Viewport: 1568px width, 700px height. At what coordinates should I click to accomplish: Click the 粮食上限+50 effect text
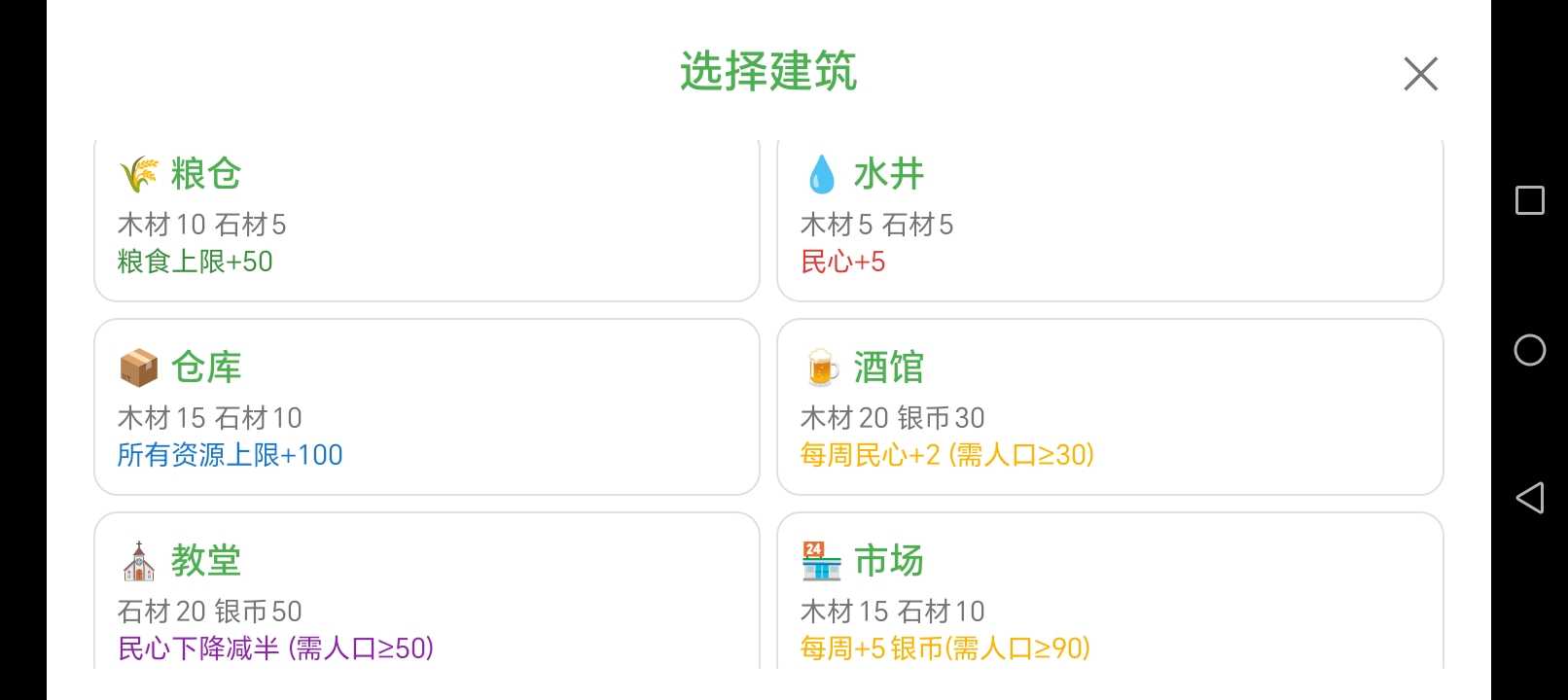195,262
